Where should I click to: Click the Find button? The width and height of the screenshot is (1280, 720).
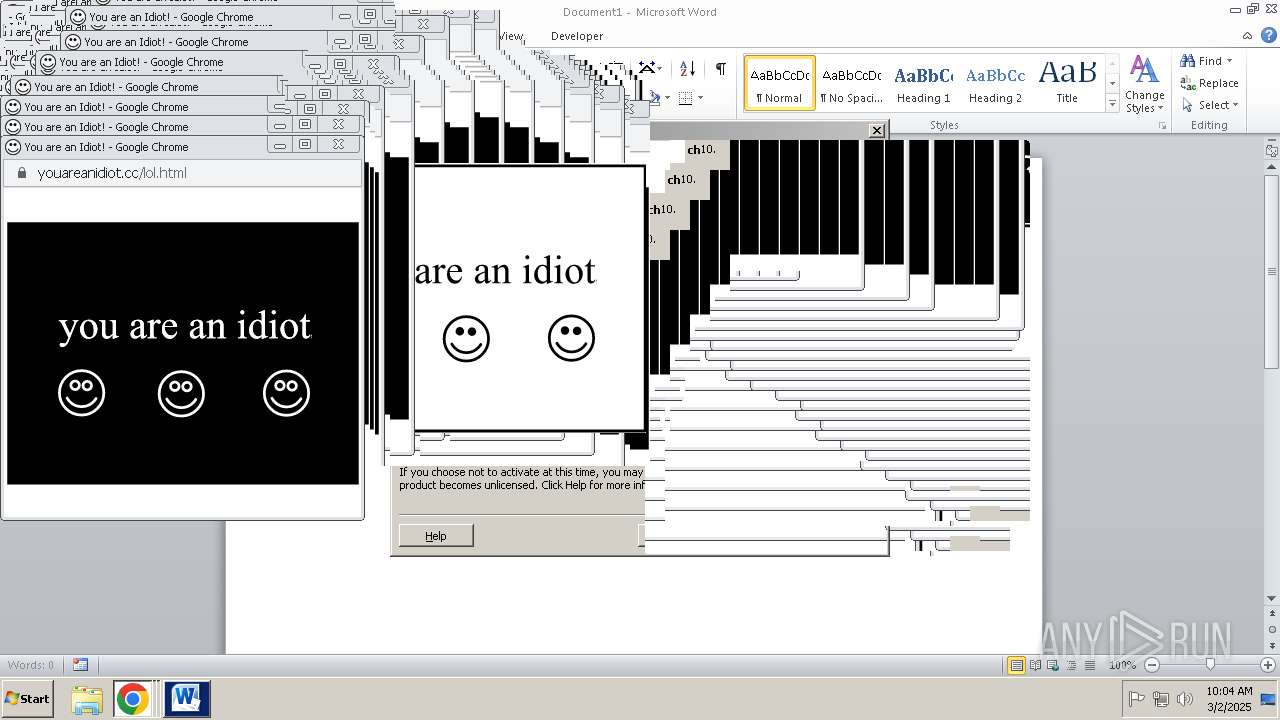[x=1201, y=61]
